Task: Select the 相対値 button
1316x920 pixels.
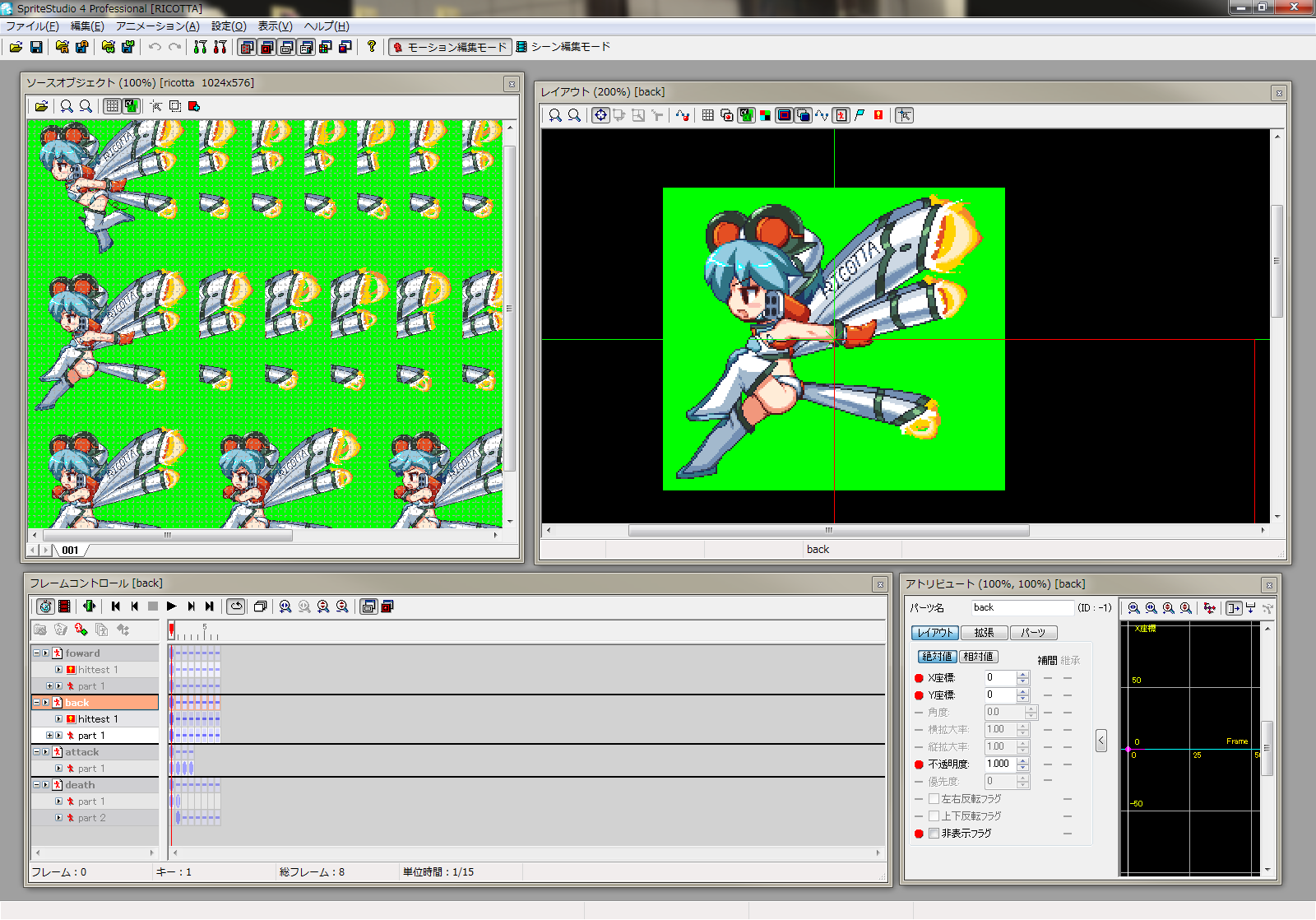Action: (x=978, y=657)
